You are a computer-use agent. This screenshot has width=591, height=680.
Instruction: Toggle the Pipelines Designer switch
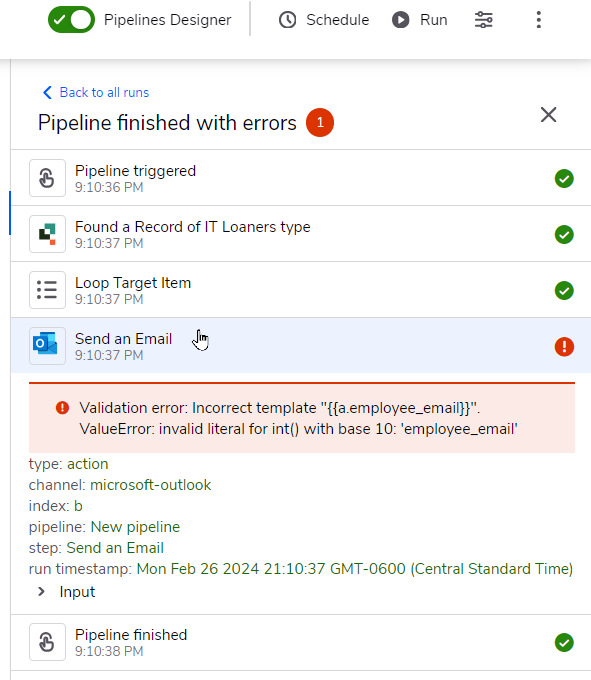coord(71,20)
